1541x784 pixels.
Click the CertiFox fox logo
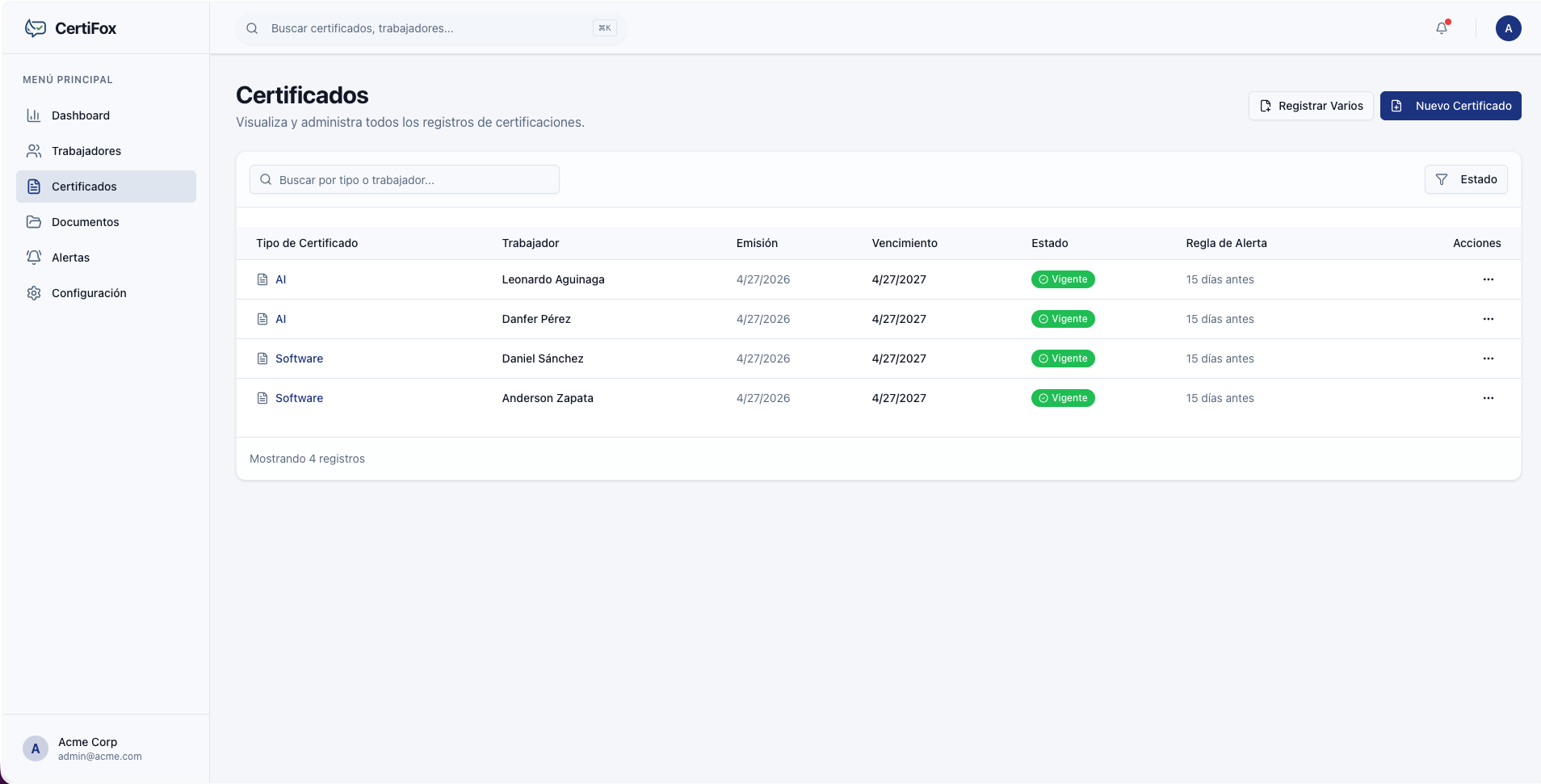coord(35,28)
